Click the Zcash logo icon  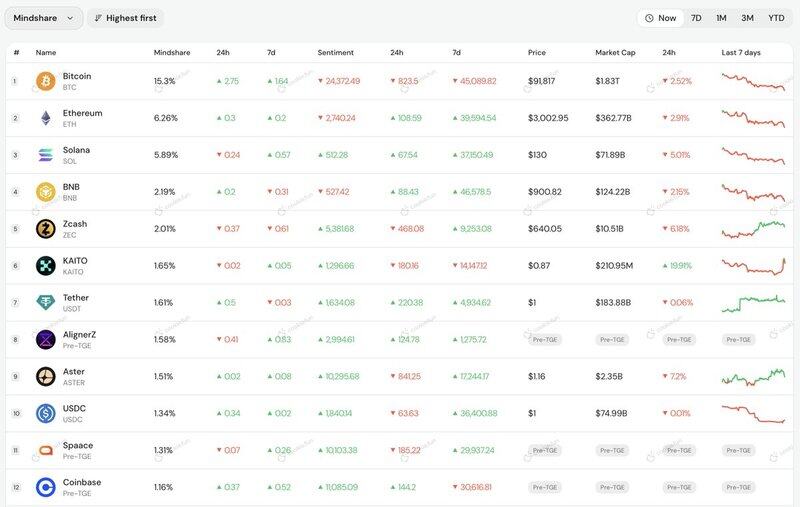point(45,229)
